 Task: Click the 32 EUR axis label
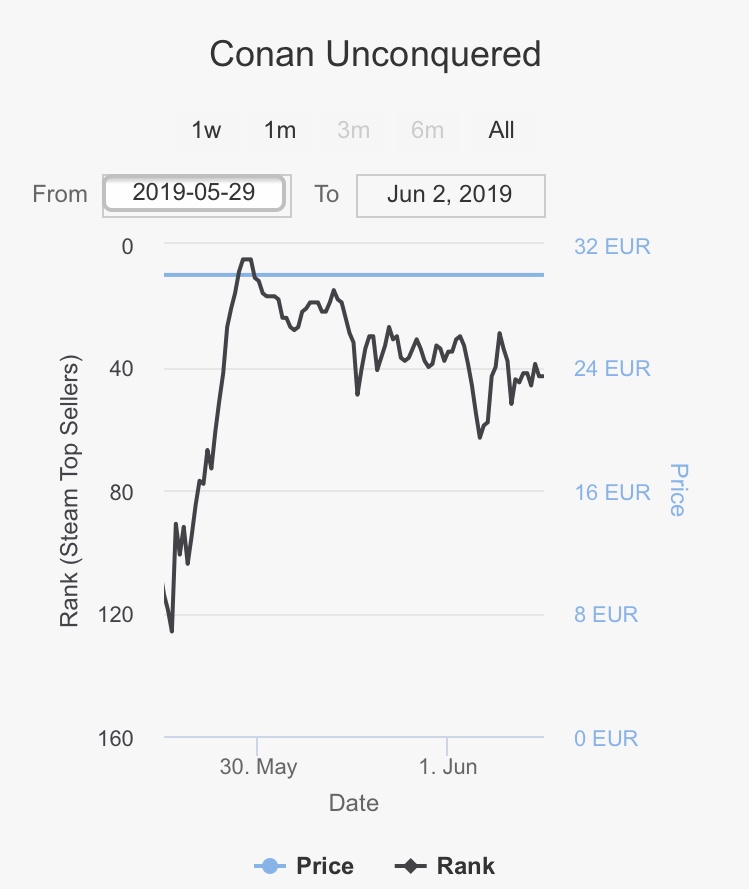612,247
